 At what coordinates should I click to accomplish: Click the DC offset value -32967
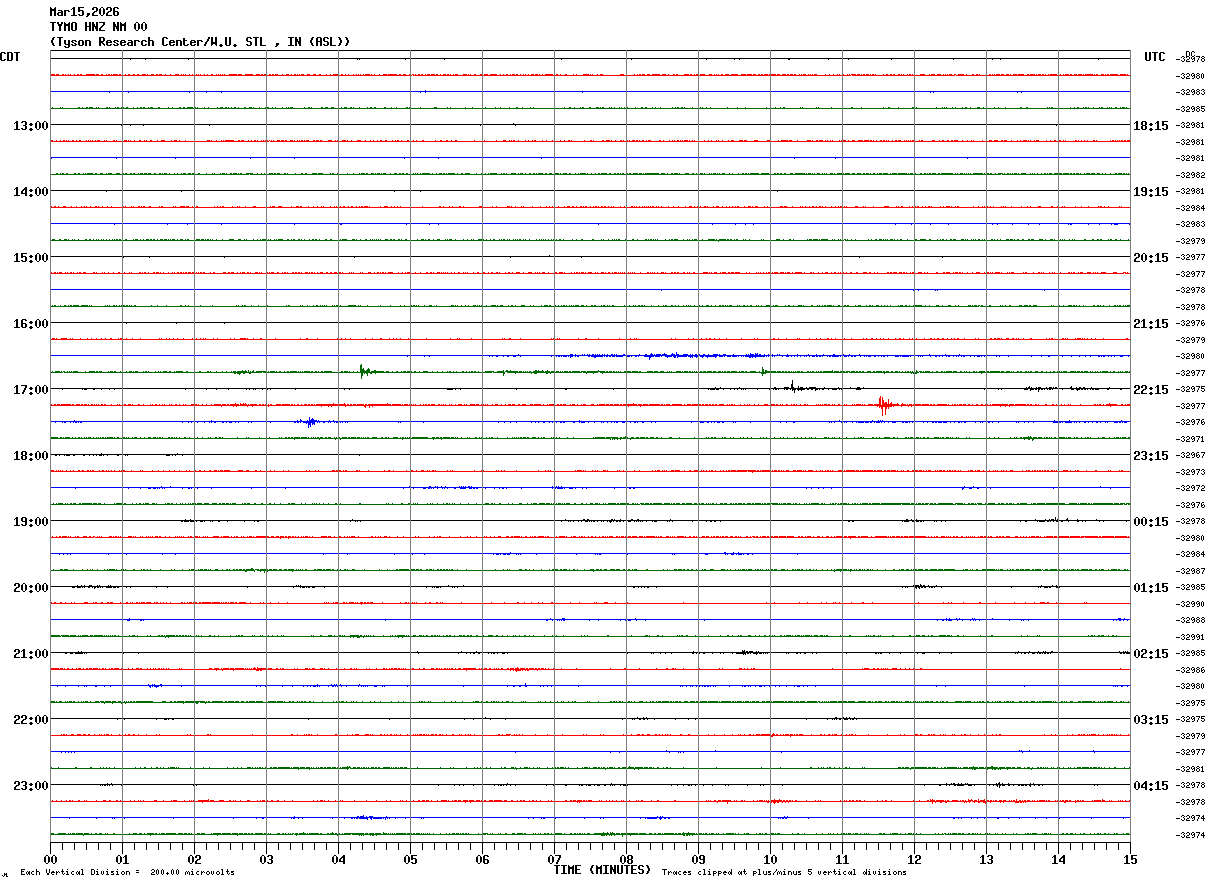[x=1191, y=455]
